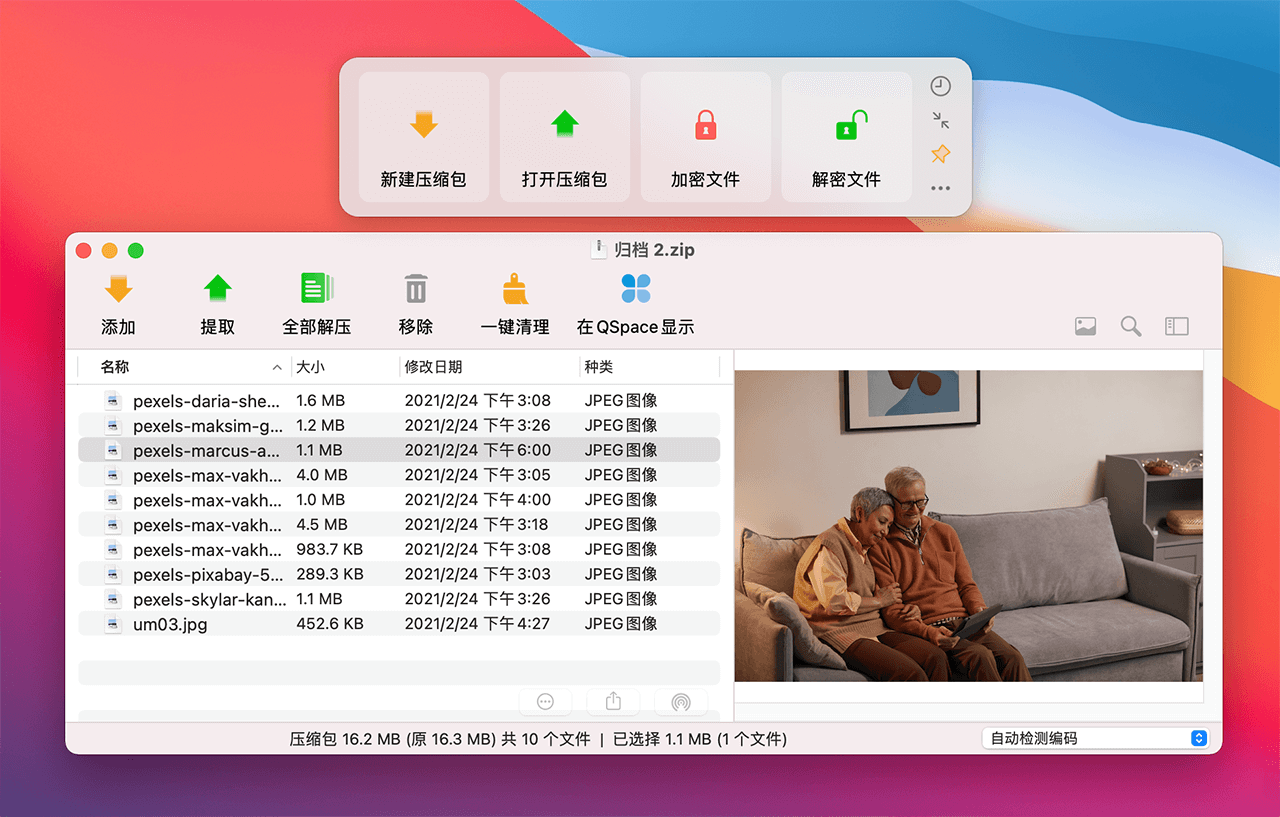Click the 全部解压 toolbar icon

[317, 289]
